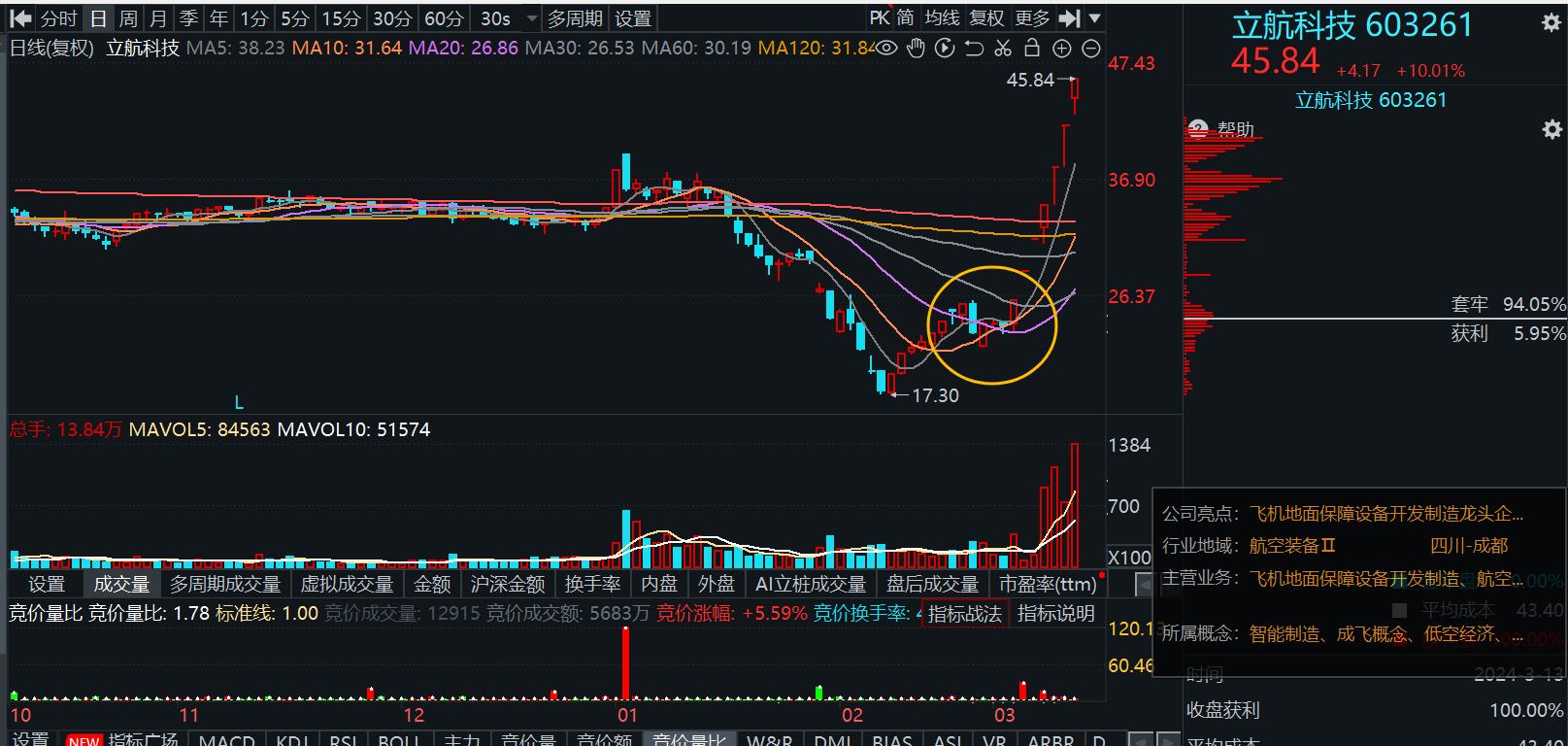Switch to the 5分 minute chart
This screenshot has width=1568, height=746.
click(x=294, y=18)
